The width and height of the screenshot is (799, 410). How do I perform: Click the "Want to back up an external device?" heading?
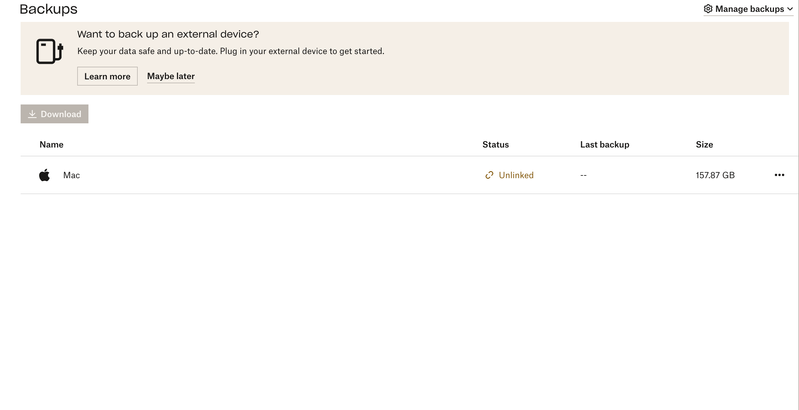[x=168, y=34]
